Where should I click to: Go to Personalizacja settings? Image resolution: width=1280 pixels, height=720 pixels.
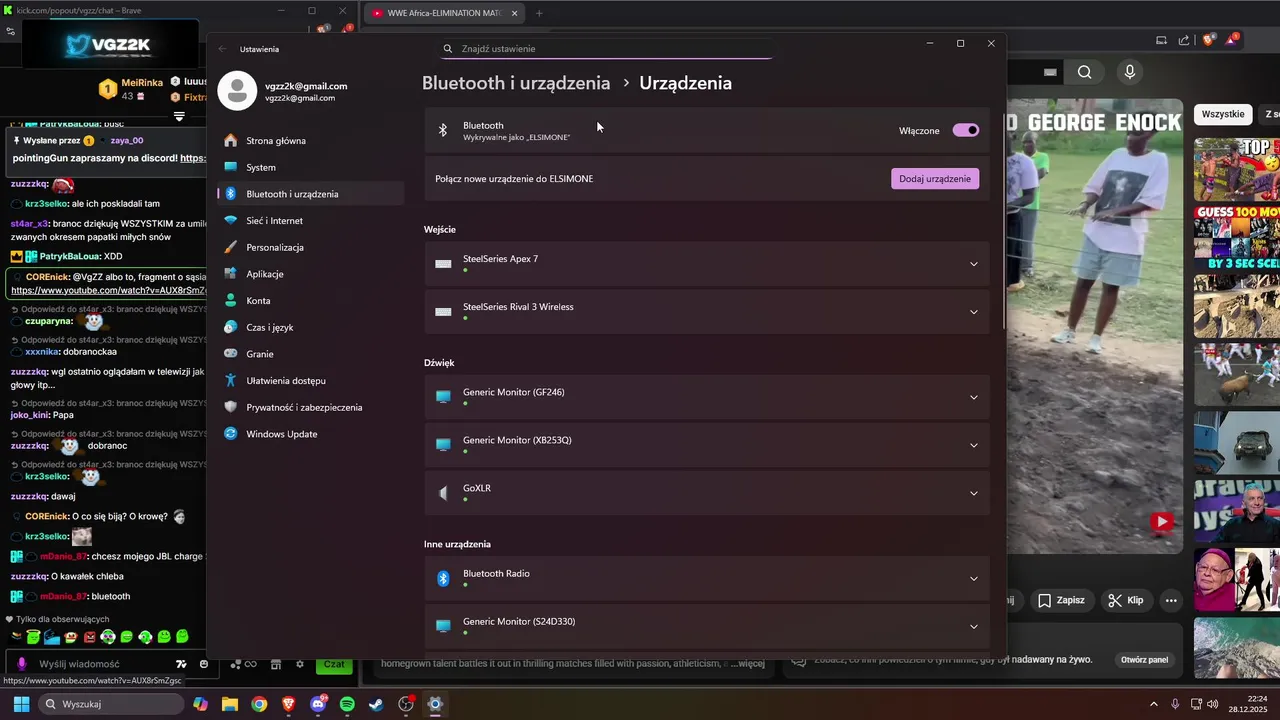click(x=310, y=247)
